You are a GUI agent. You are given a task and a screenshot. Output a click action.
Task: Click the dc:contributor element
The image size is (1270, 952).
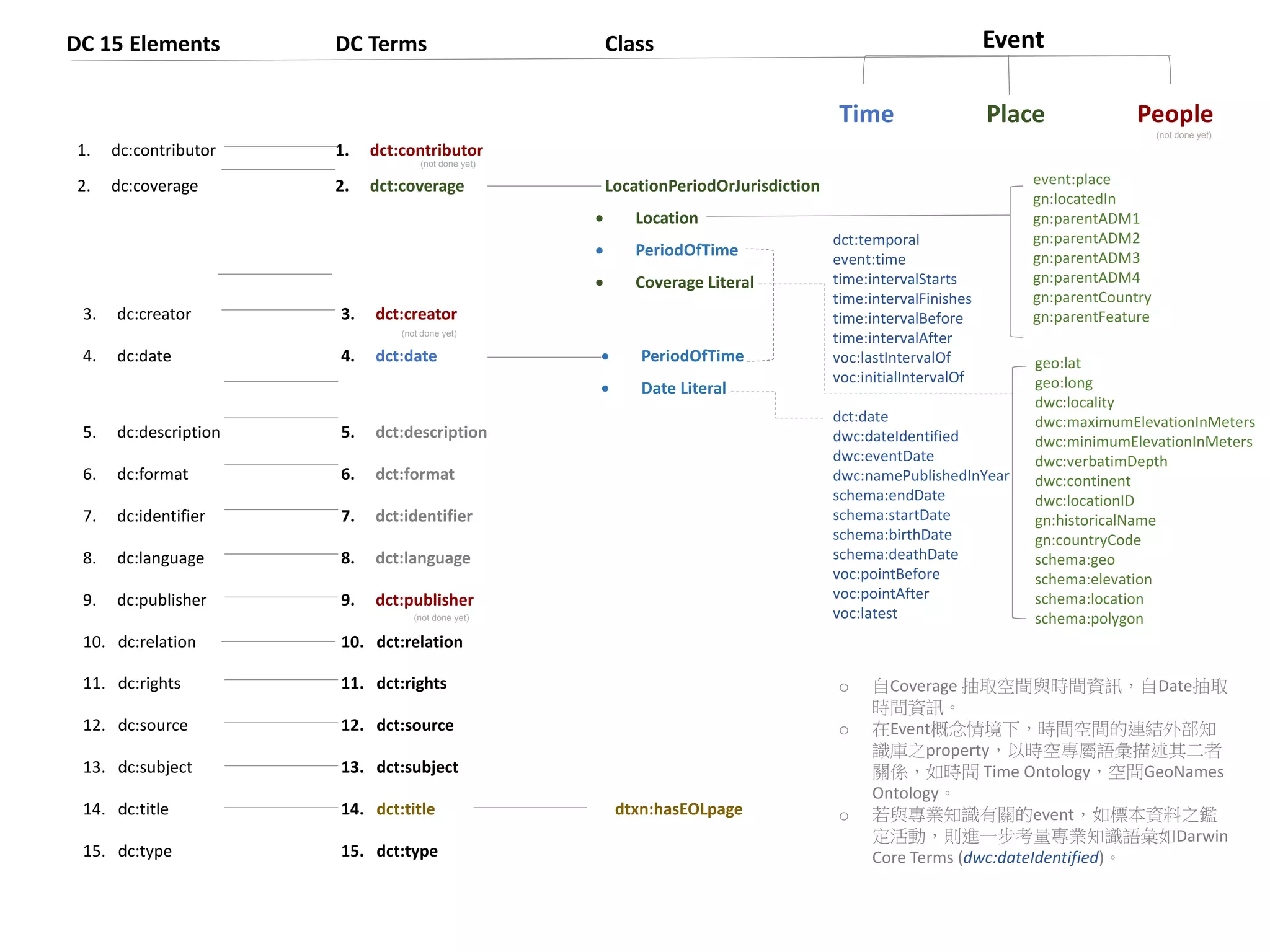pos(162,151)
